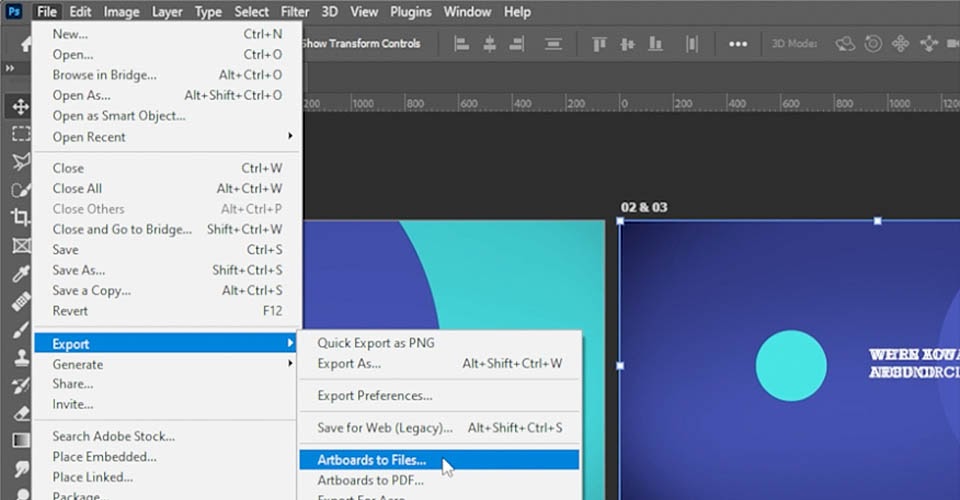
Task: Select the Rectangular Marquee tool
Action: 21,134
